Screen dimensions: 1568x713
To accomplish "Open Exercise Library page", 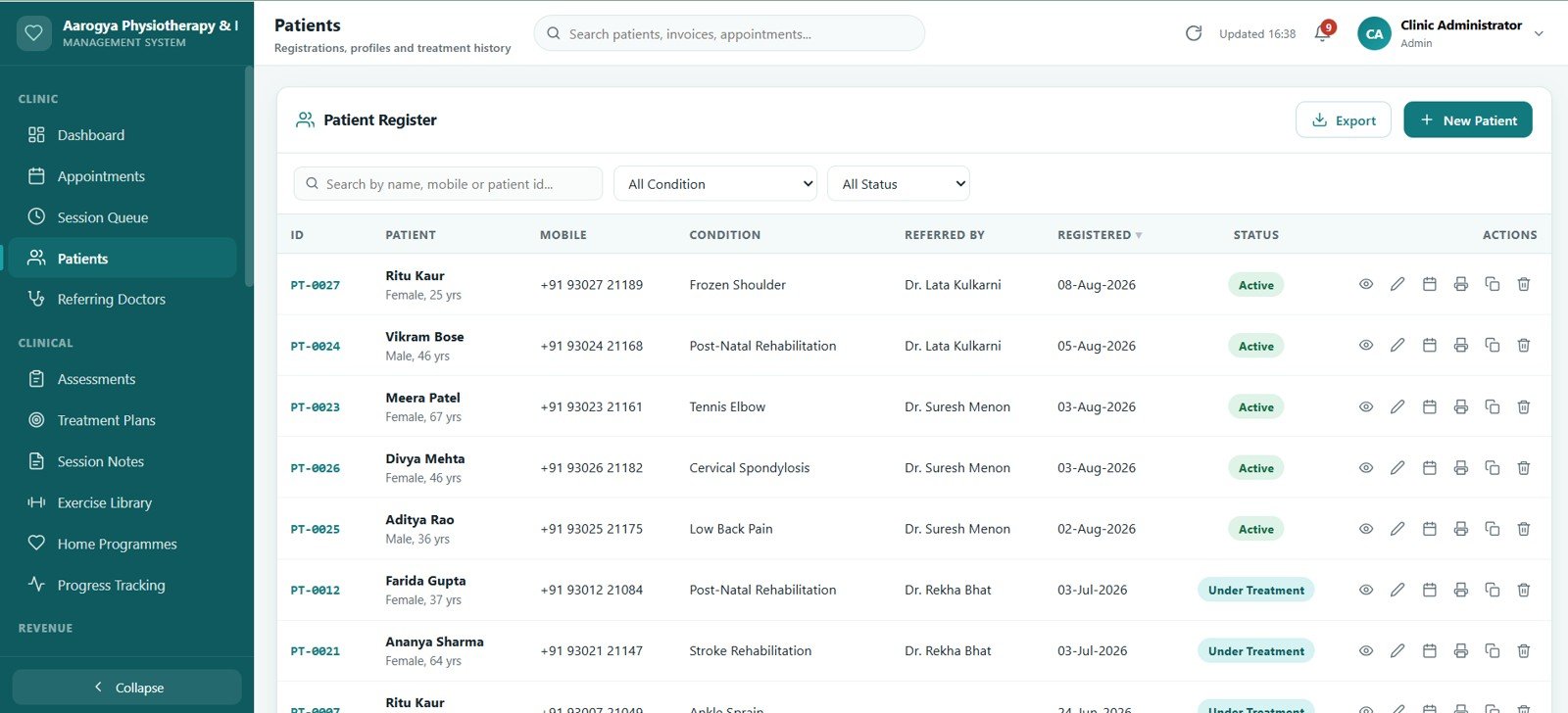I will coord(122,502).
